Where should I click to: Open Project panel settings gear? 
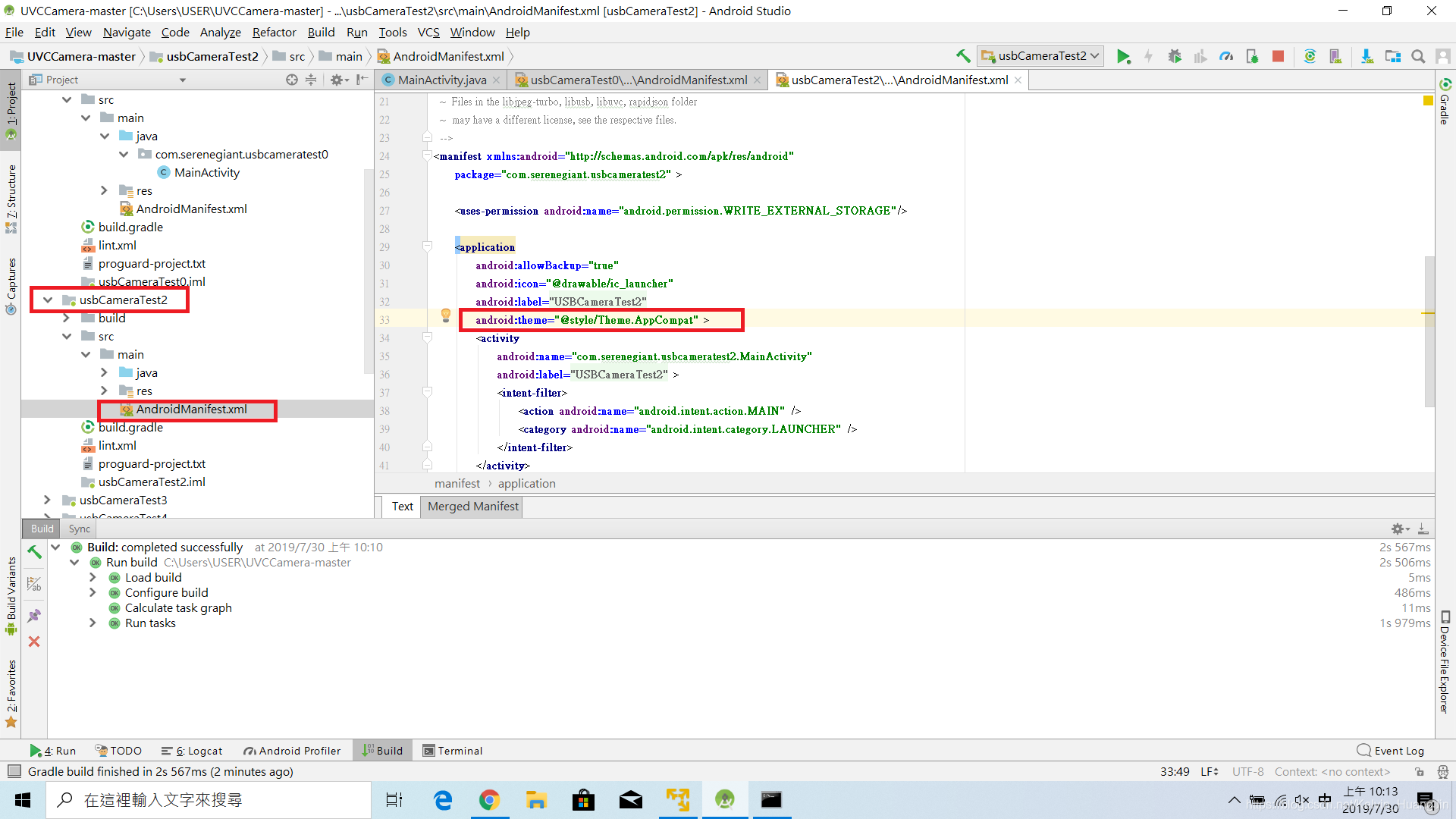tap(337, 80)
